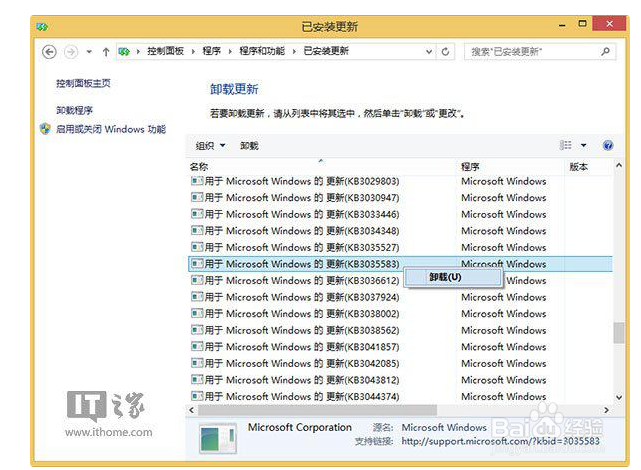Sort by the 版本 column header
The height and width of the screenshot is (470, 641).
[x=578, y=166]
